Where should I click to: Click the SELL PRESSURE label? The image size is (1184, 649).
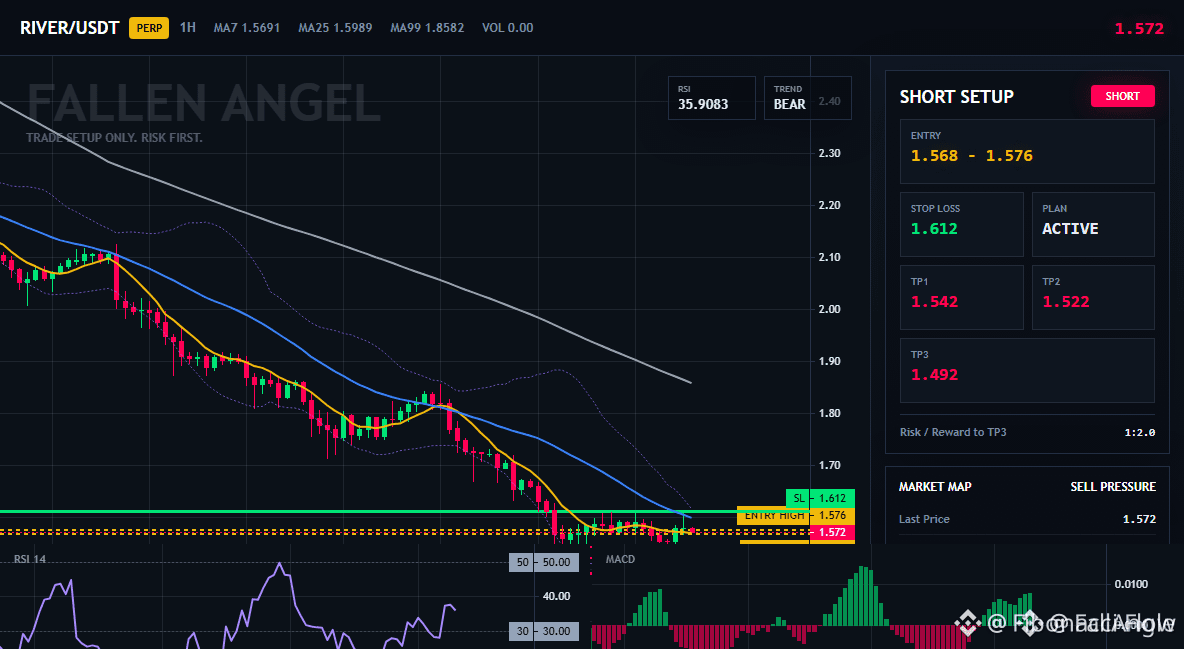[1112, 487]
